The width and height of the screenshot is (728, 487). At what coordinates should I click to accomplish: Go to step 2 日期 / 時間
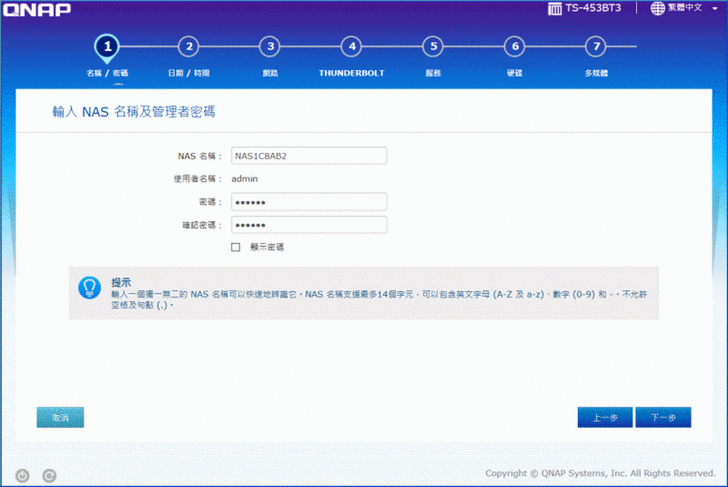[x=189, y=46]
